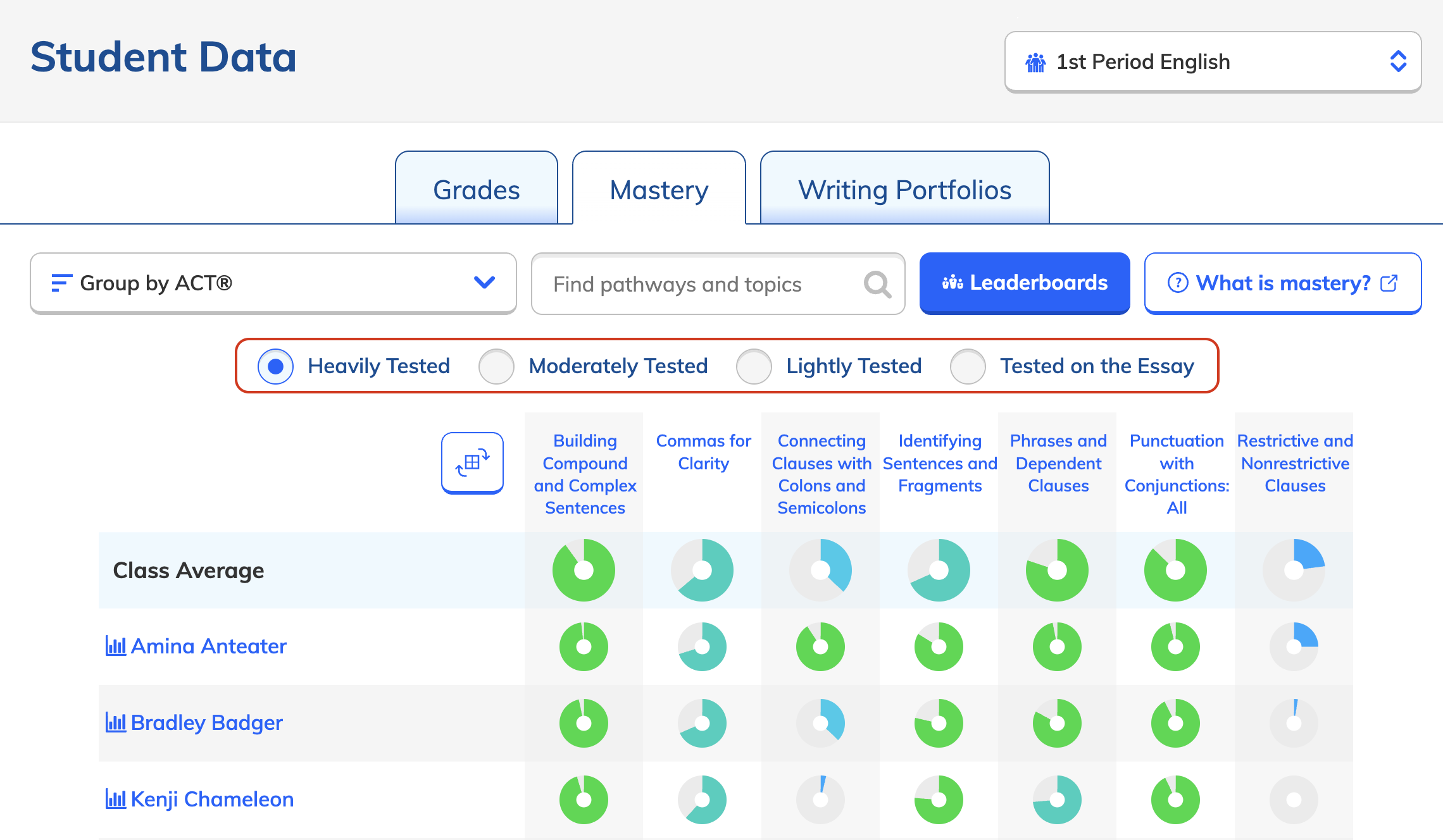This screenshot has height=840, width=1443.
Task: Open Class Average Phrases and Dependent Clauses pie
Action: click(1057, 570)
